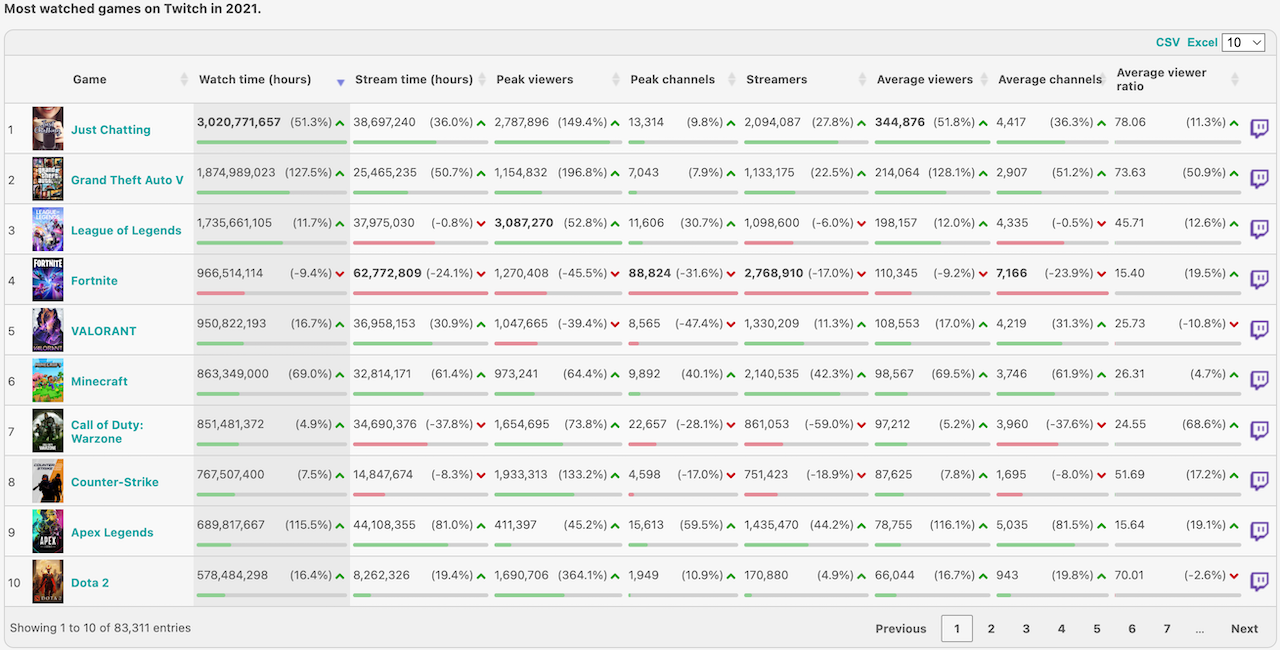1280x650 pixels.
Task: Download the table as CSV
Action: [1167, 42]
